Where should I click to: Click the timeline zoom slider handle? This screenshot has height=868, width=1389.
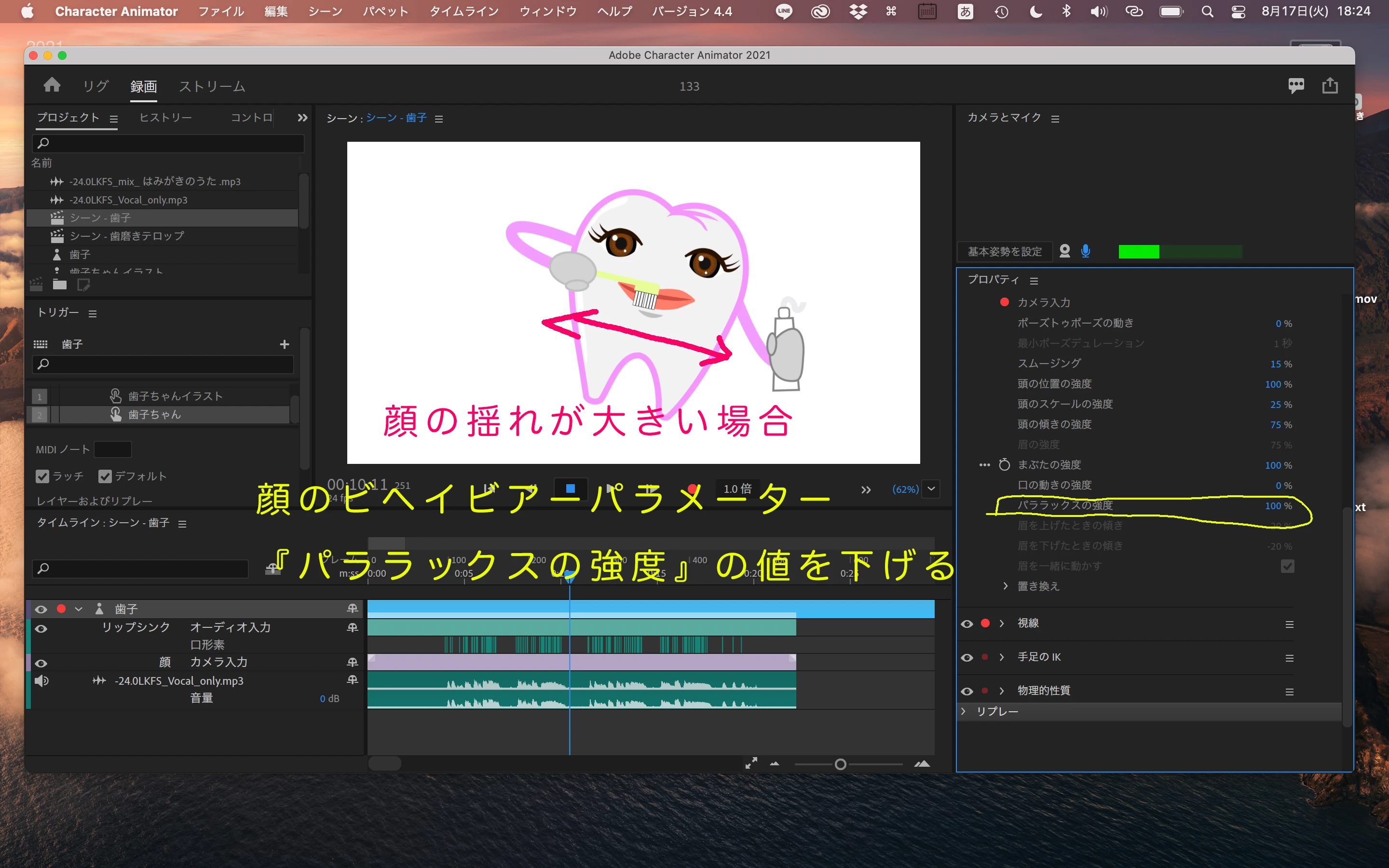coord(840,764)
